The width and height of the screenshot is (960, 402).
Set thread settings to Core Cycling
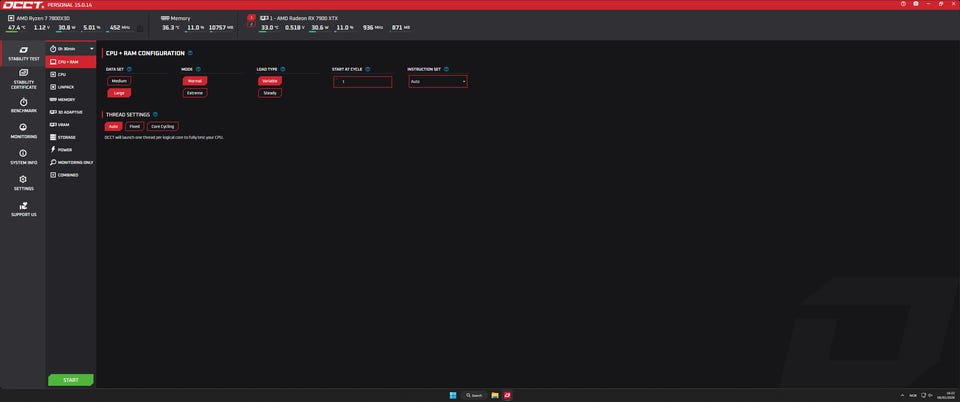pyautogui.click(x=163, y=127)
